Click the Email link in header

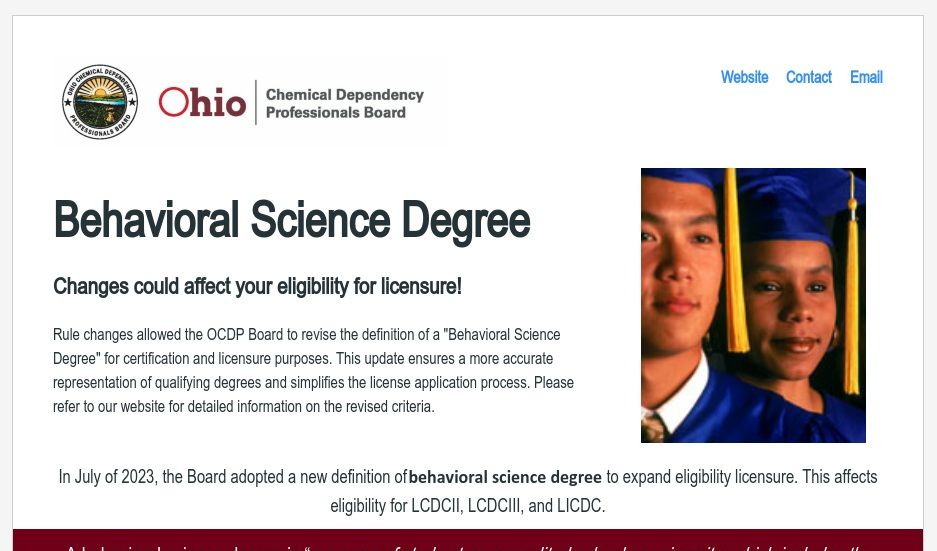coord(866,77)
